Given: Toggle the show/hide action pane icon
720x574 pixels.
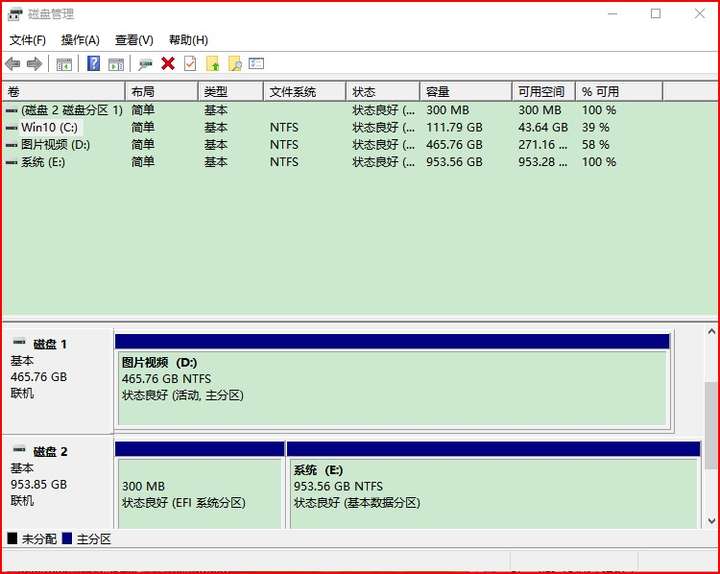Looking at the screenshot, I should tap(116, 64).
